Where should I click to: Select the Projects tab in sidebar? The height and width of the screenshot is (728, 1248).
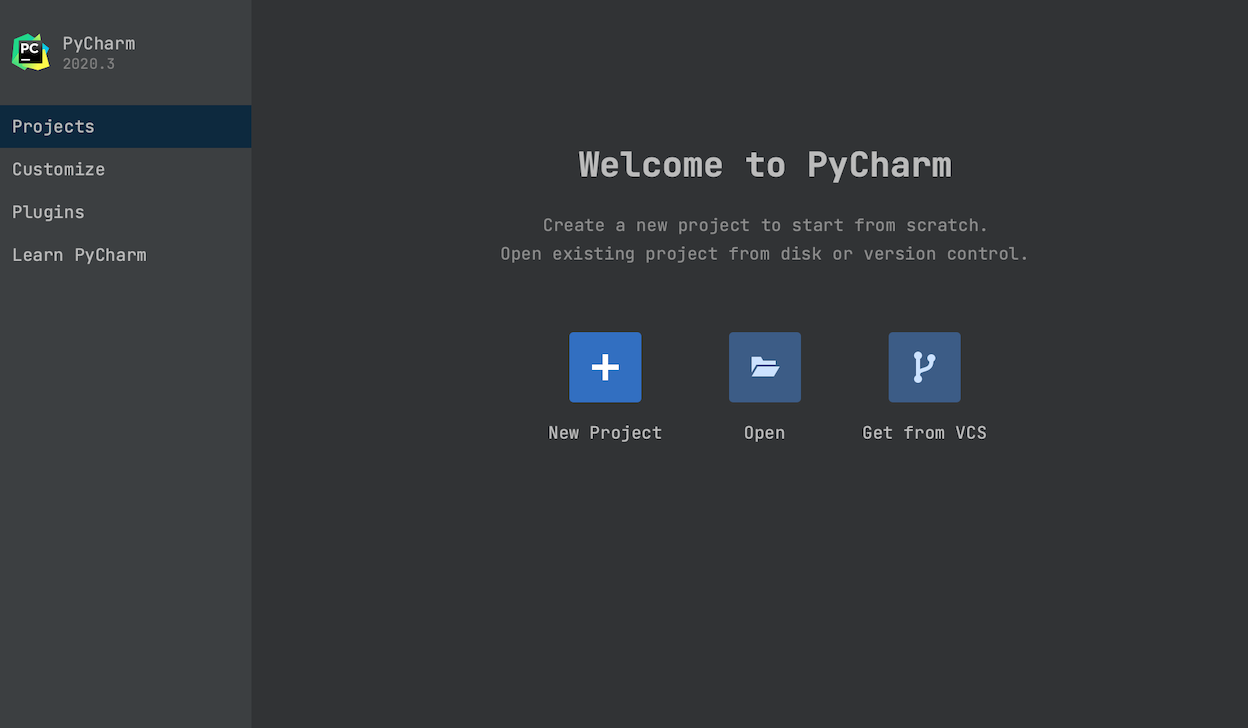[x=125, y=127]
